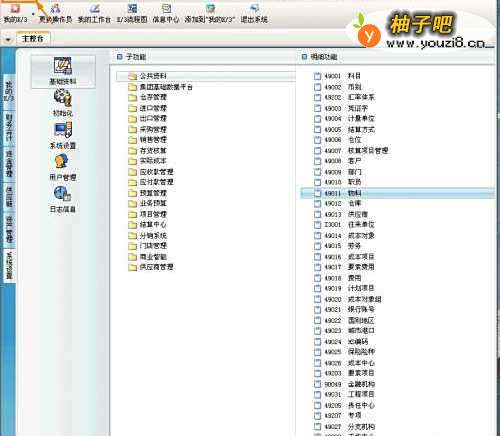Click the 退出系统 toolbar icon

click(x=254, y=13)
